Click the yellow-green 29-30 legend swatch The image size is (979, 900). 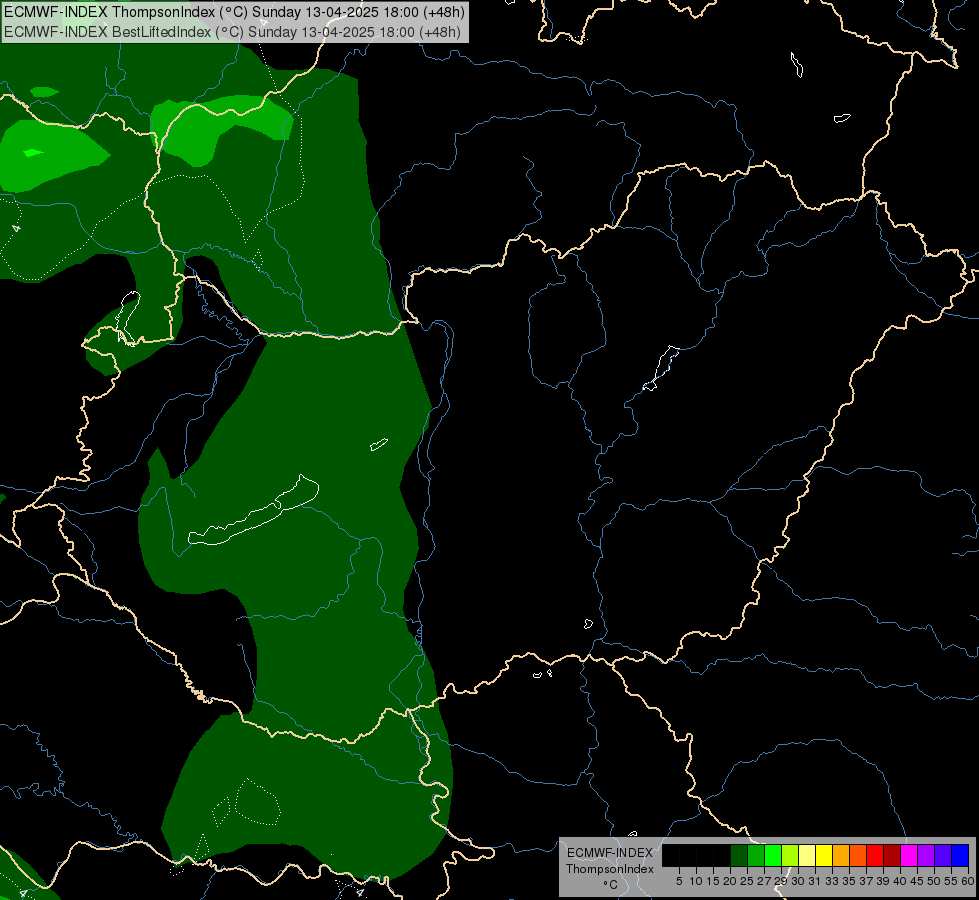[790, 855]
